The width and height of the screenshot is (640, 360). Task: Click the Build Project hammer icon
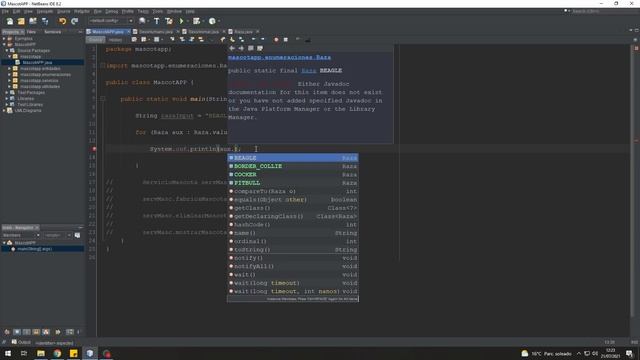pos(156,21)
